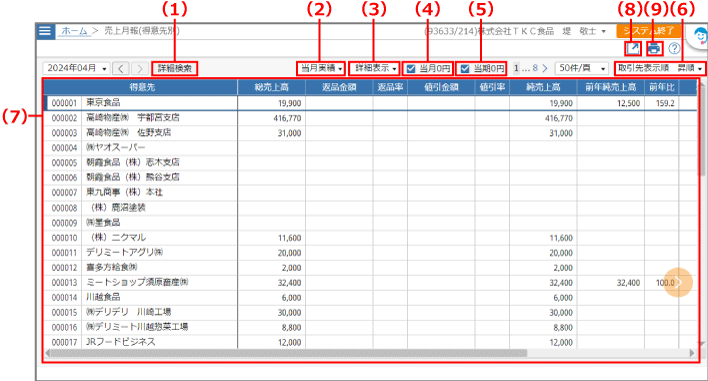708x381 pixels.
Task: Click the horizontal scrollbar of the table
Action: pos(289,353)
